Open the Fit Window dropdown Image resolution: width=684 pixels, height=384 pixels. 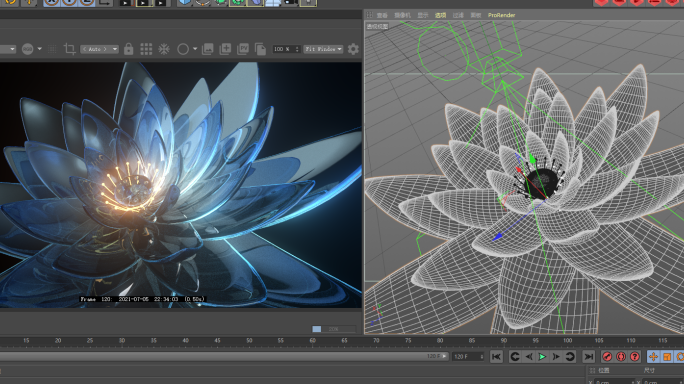pyautogui.click(x=323, y=49)
